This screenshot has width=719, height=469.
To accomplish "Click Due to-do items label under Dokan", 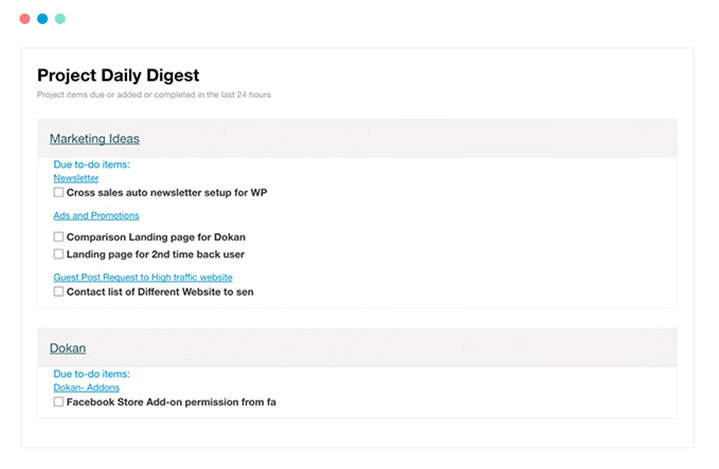I will point(92,374).
